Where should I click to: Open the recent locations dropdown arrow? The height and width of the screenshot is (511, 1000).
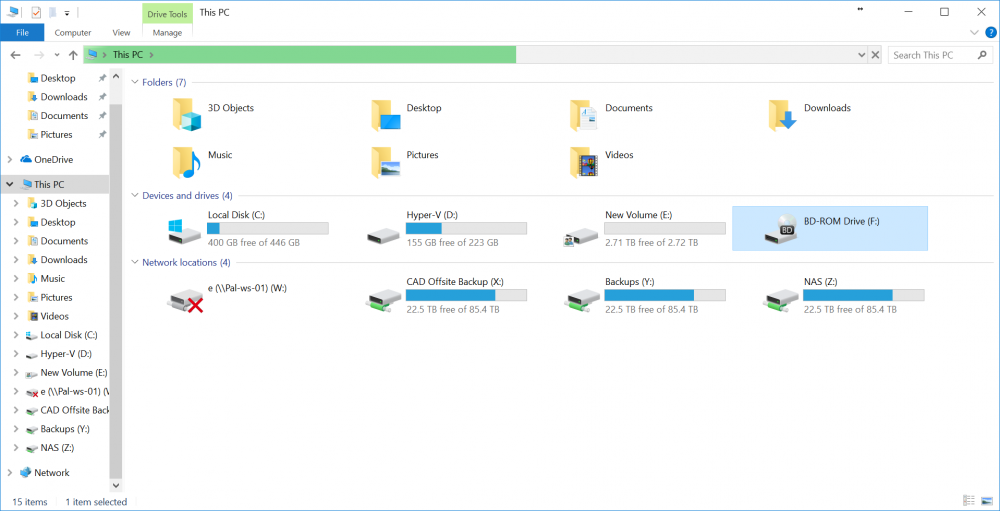pos(57,56)
